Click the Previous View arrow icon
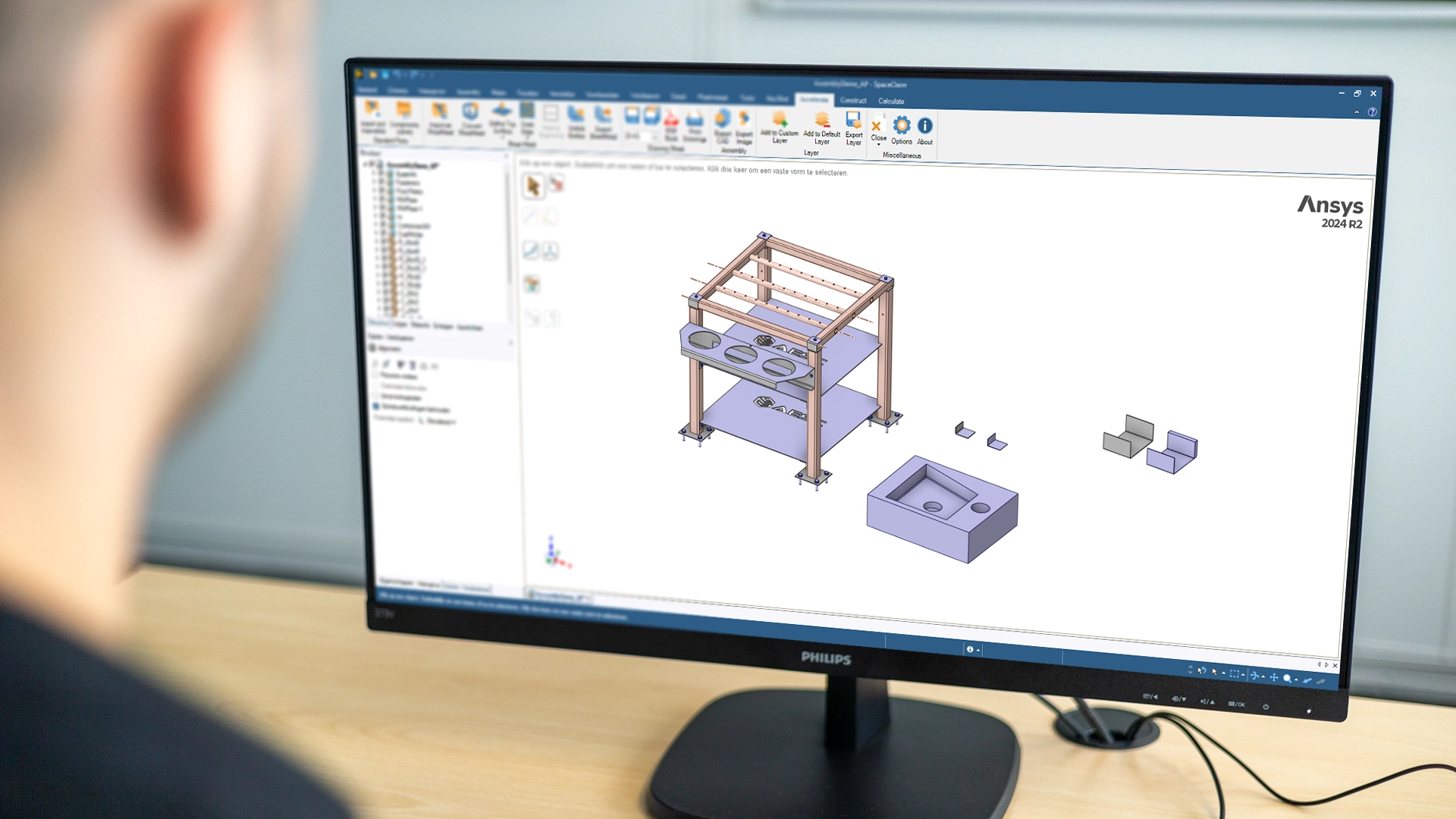 pyautogui.click(x=1307, y=680)
